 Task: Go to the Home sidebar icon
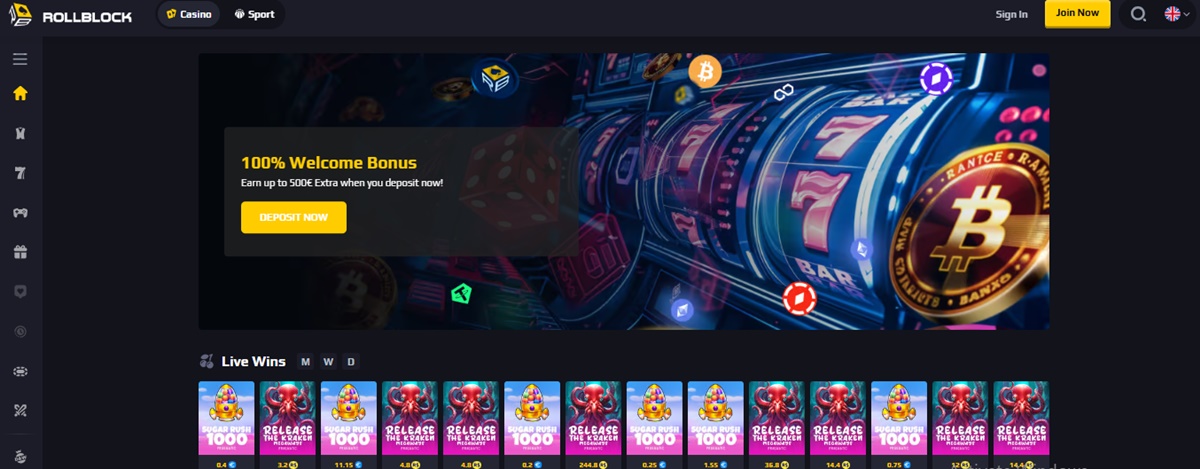click(20, 94)
